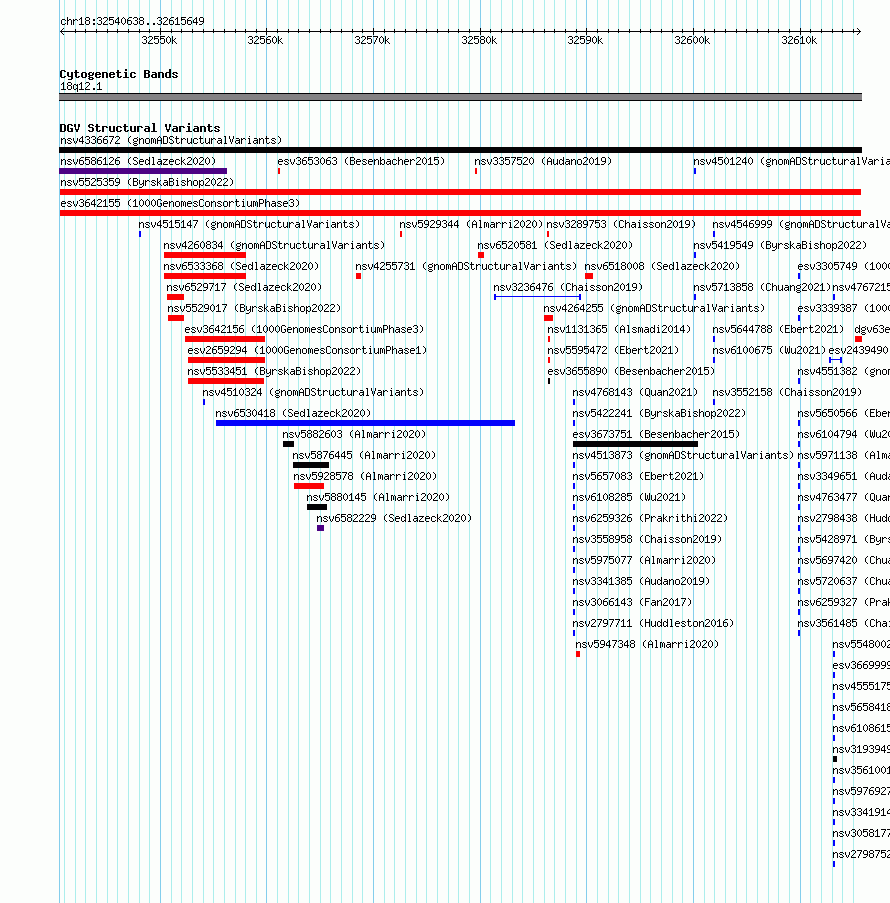This screenshot has width=890, height=903.
Task: Click nsv4255731 (gnomADStructuralVariants) label
Action: pos(466,267)
